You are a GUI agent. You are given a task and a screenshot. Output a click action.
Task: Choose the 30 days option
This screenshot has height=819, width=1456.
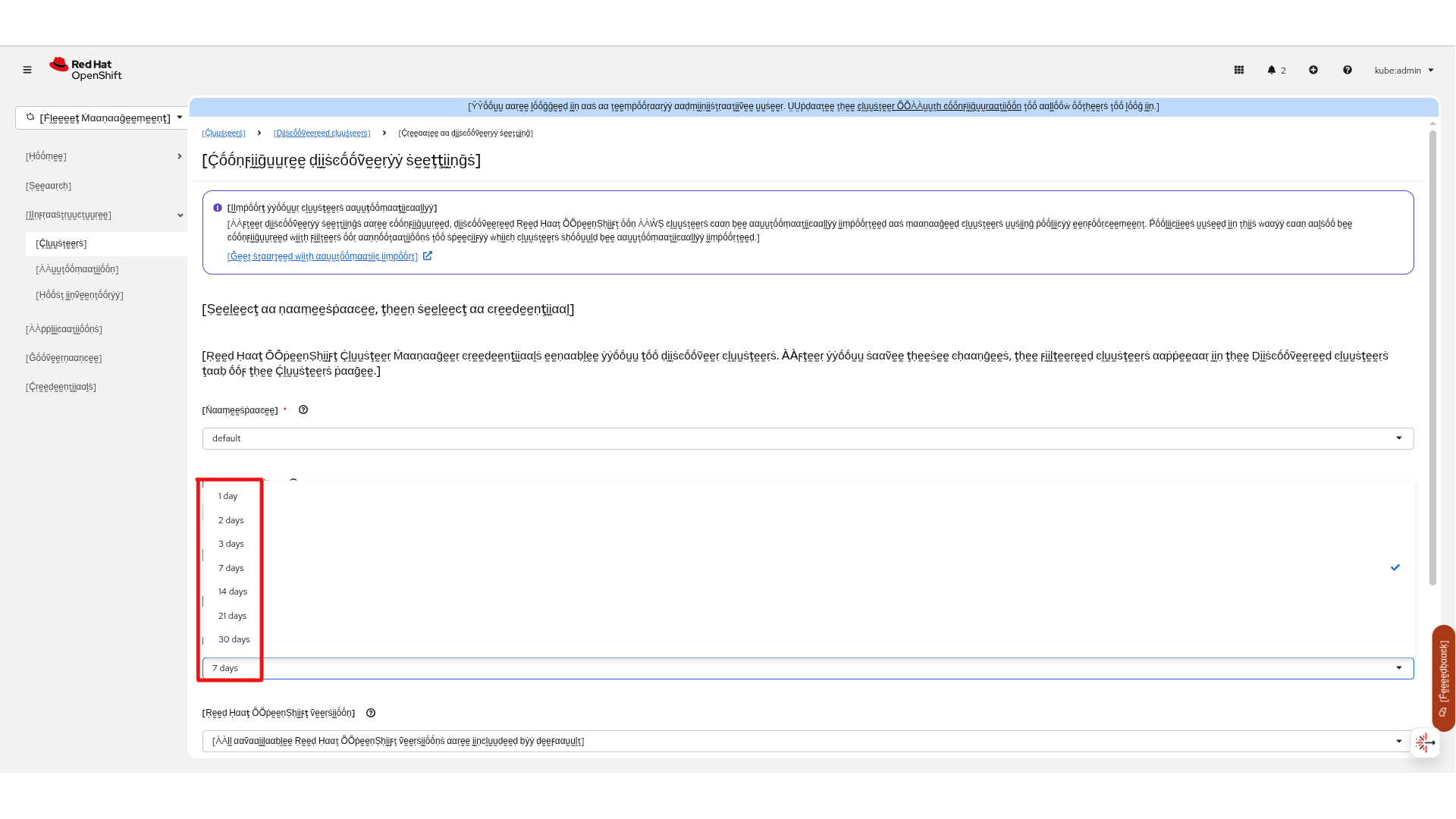pos(234,639)
